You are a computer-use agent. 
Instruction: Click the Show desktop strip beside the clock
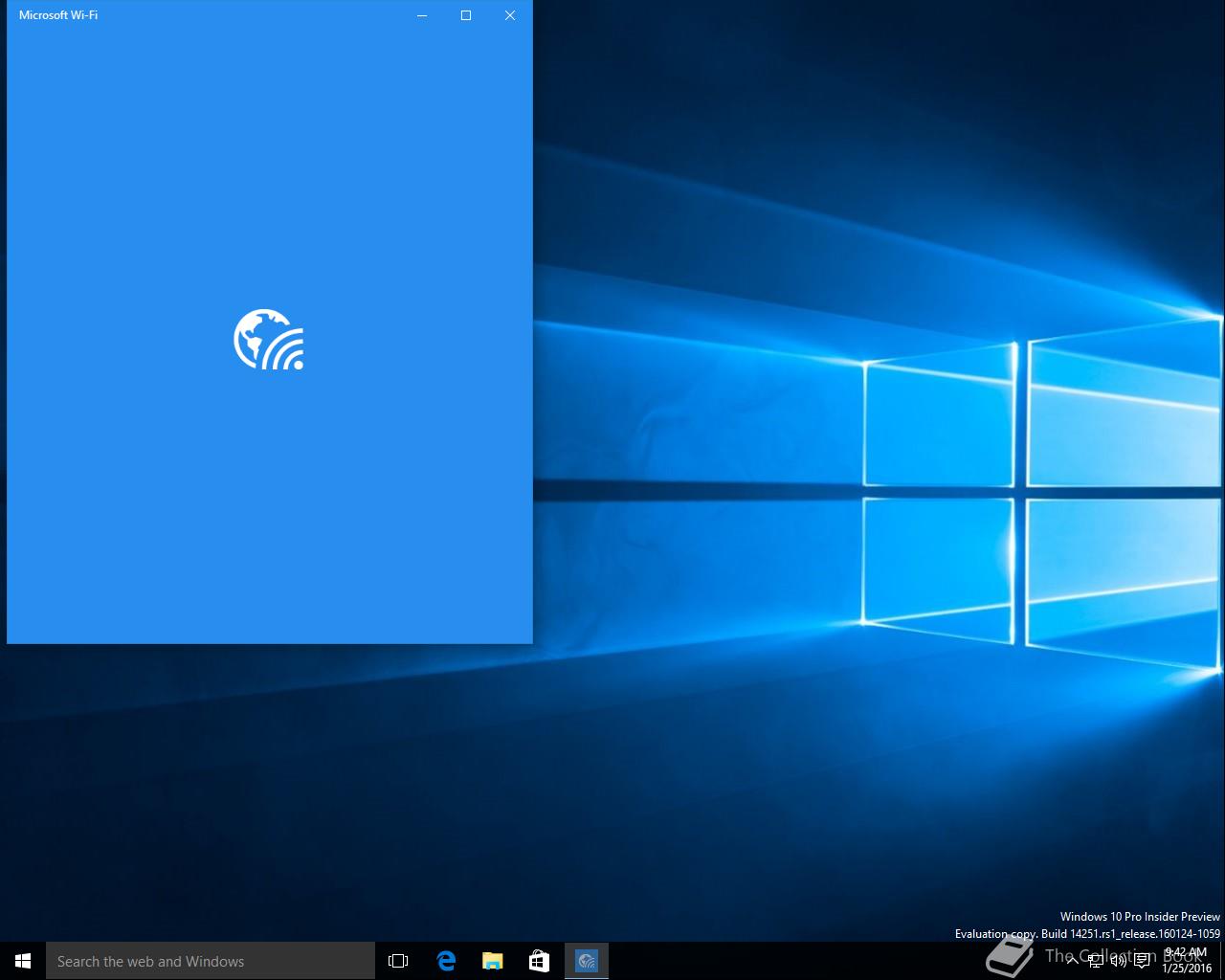(1222, 961)
